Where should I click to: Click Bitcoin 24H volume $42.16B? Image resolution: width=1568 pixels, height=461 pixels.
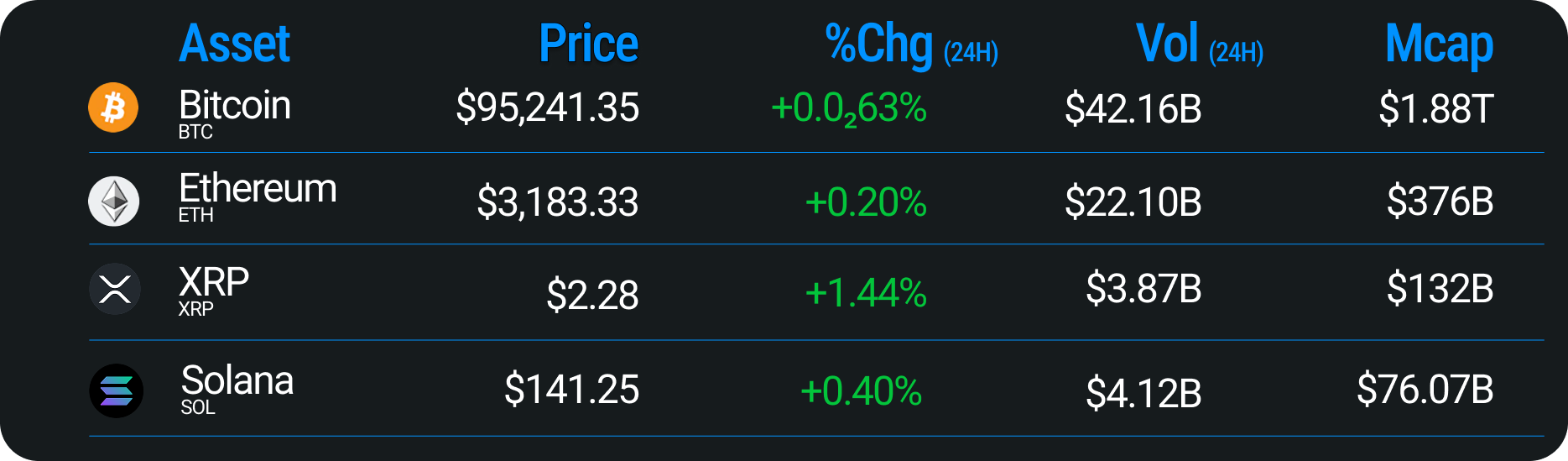coord(1133,109)
